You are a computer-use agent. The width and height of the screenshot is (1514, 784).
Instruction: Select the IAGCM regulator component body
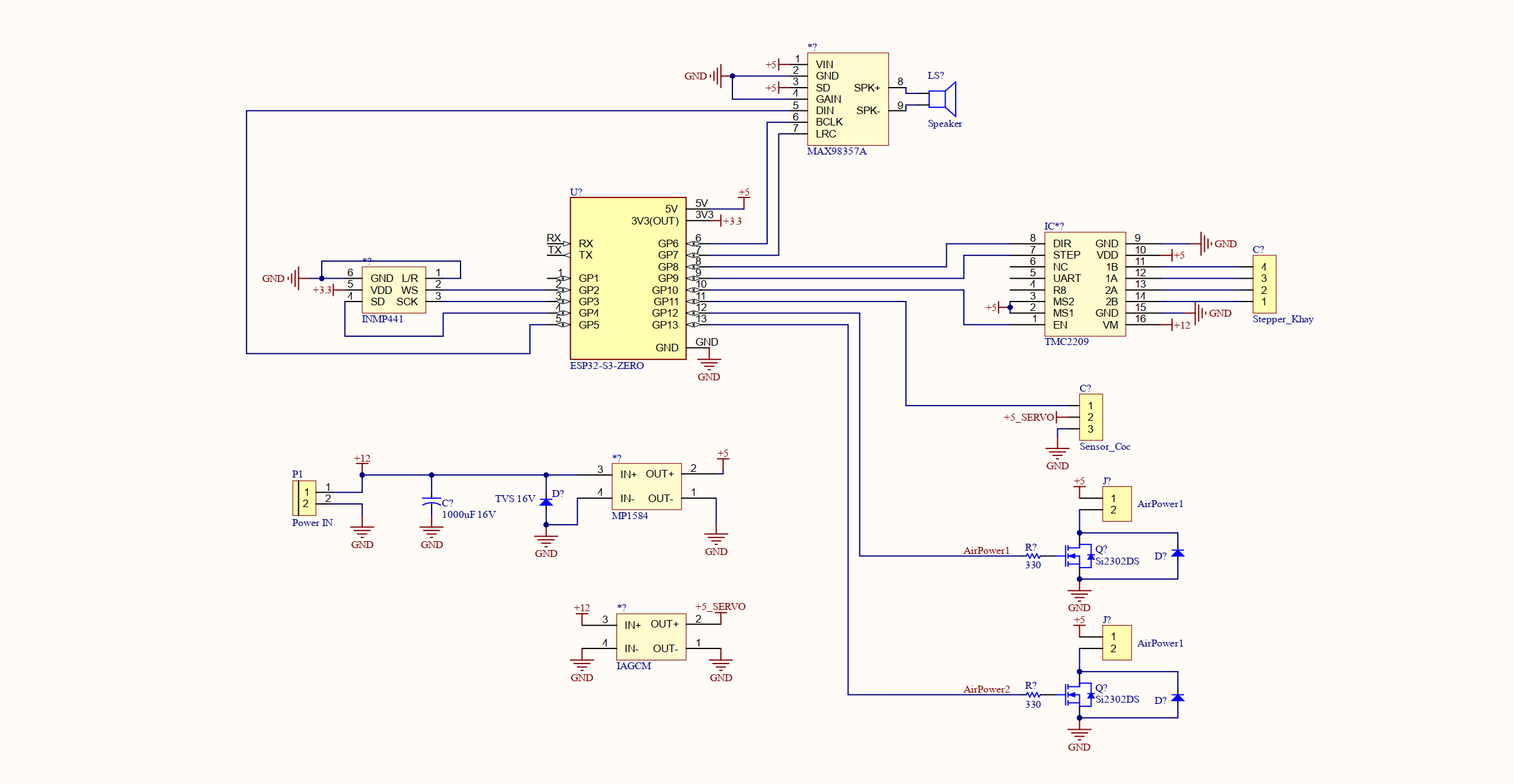651,636
